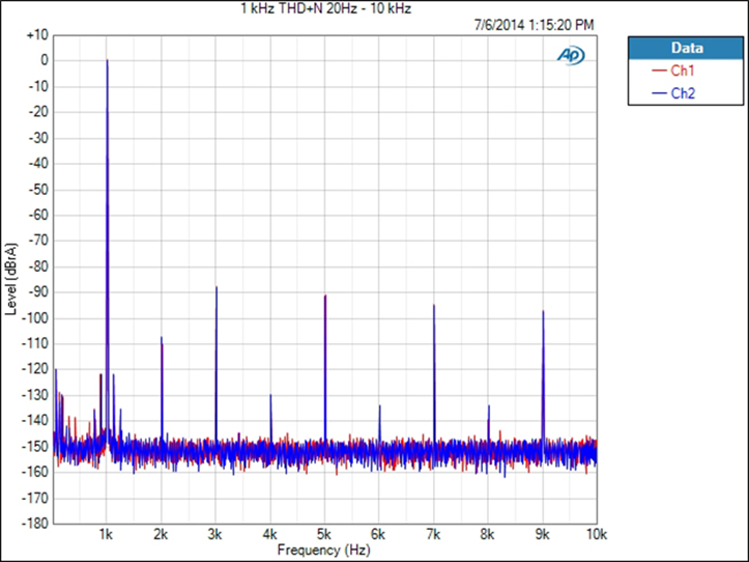Viewport: 749px width, 562px height.
Task: Click the 7/6/2014 timestamp text
Action: tap(533, 23)
